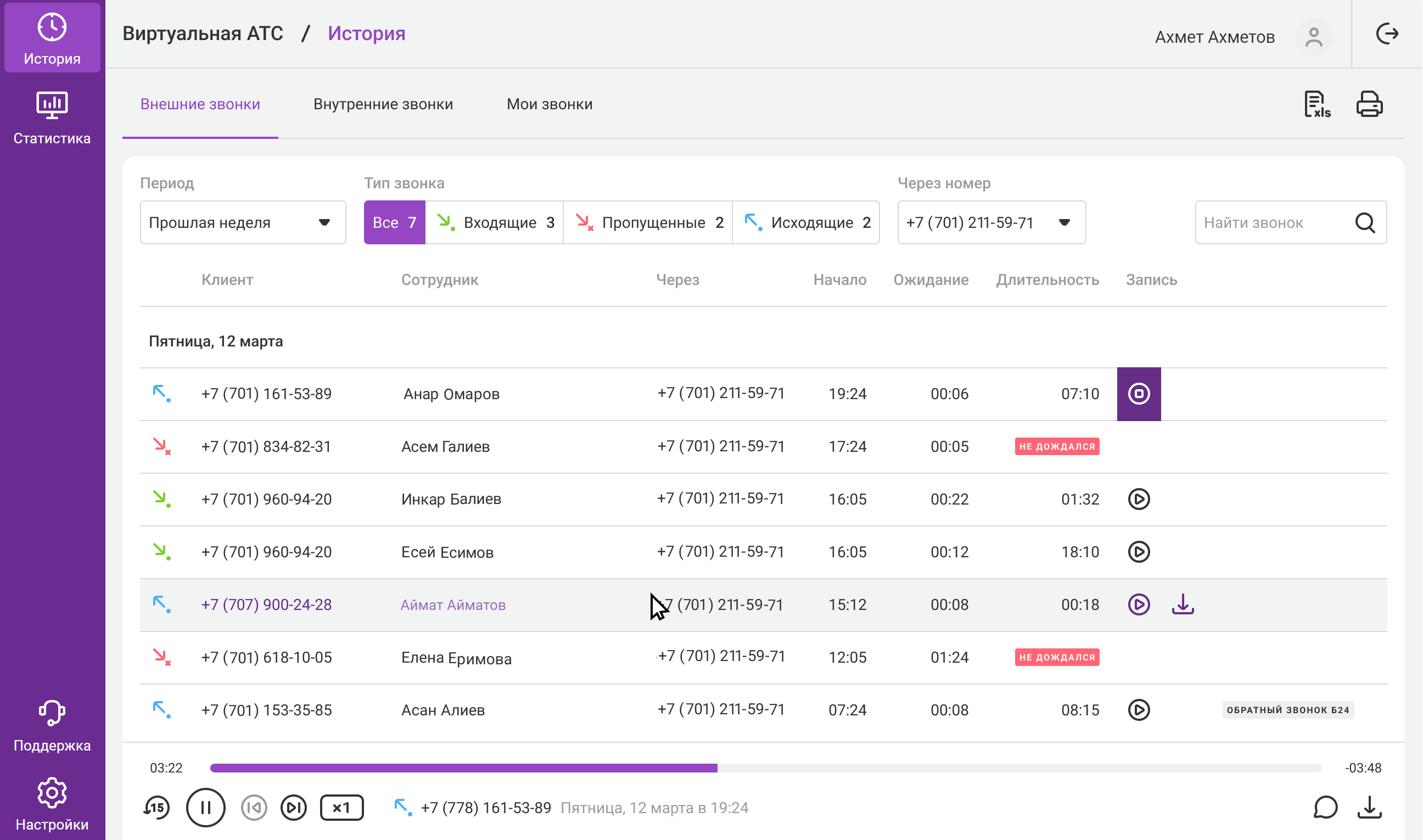Click outgoing call icon for +7 (701) 161-53-89
This screenshot has width=1423, height=840.
pos(162,394)
